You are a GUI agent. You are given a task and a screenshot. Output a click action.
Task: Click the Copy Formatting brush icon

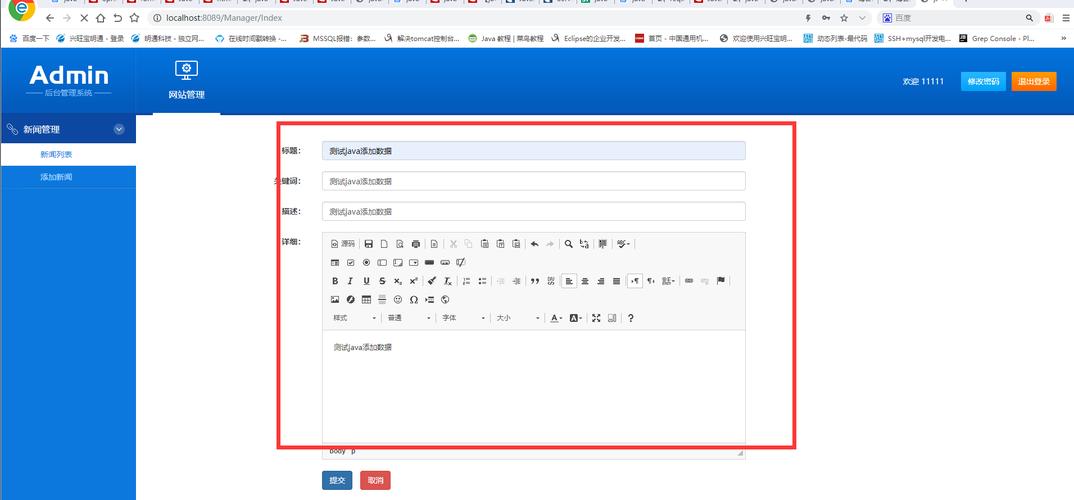pyautogui.click(x=432, y=281)
